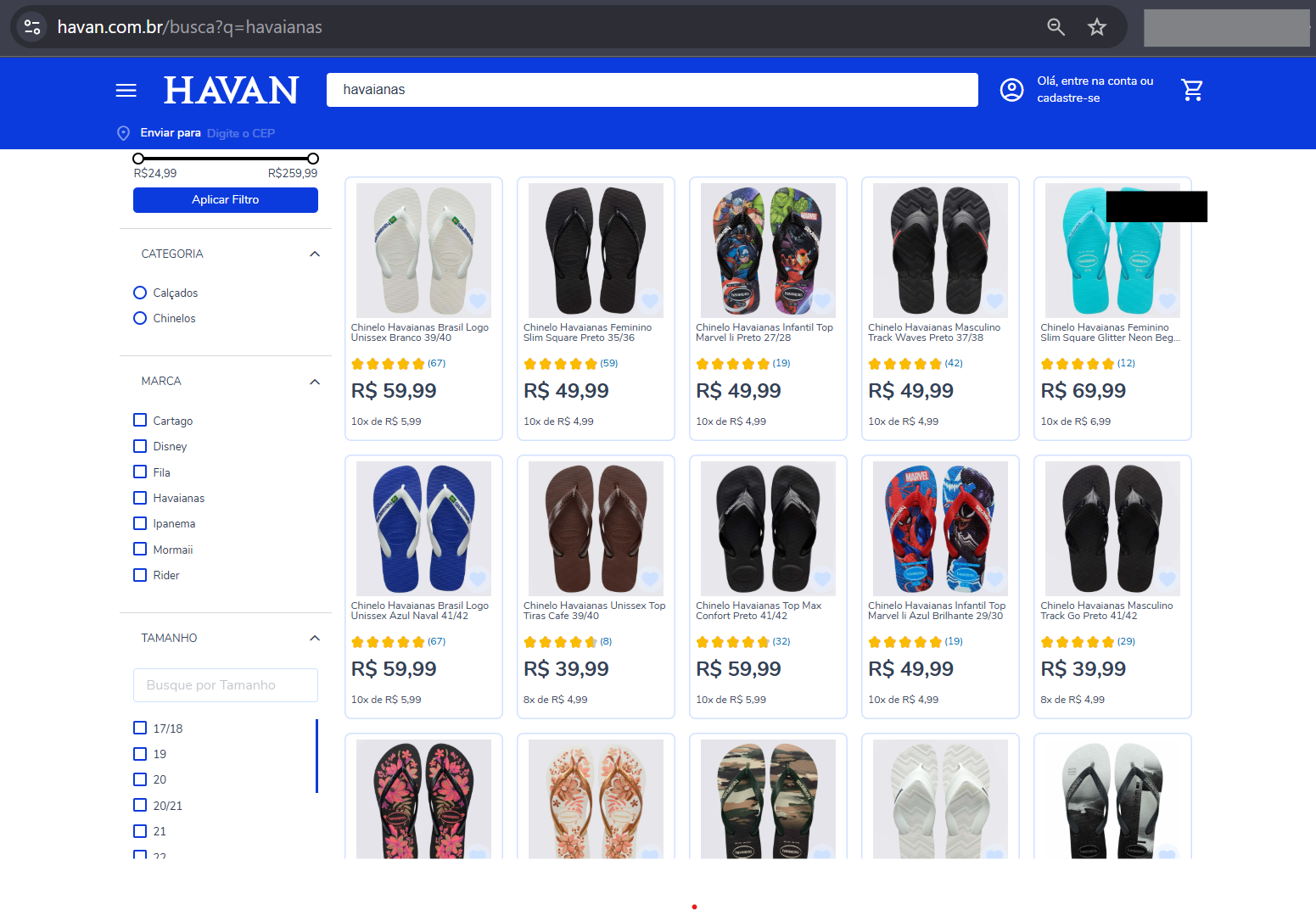1316x910 pixels.
Task: Collapse the MARCA filter section
Action: [x=315, y=382]
